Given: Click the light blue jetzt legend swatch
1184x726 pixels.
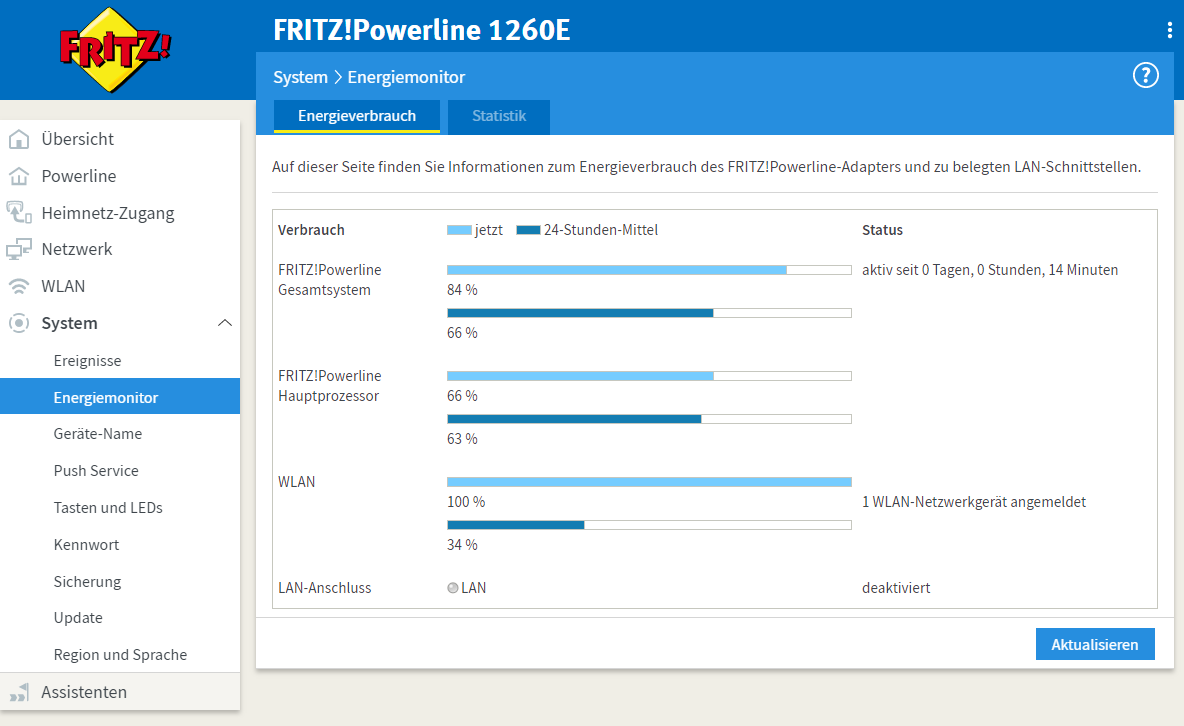Looking at the screenshot, I should 459,230.
